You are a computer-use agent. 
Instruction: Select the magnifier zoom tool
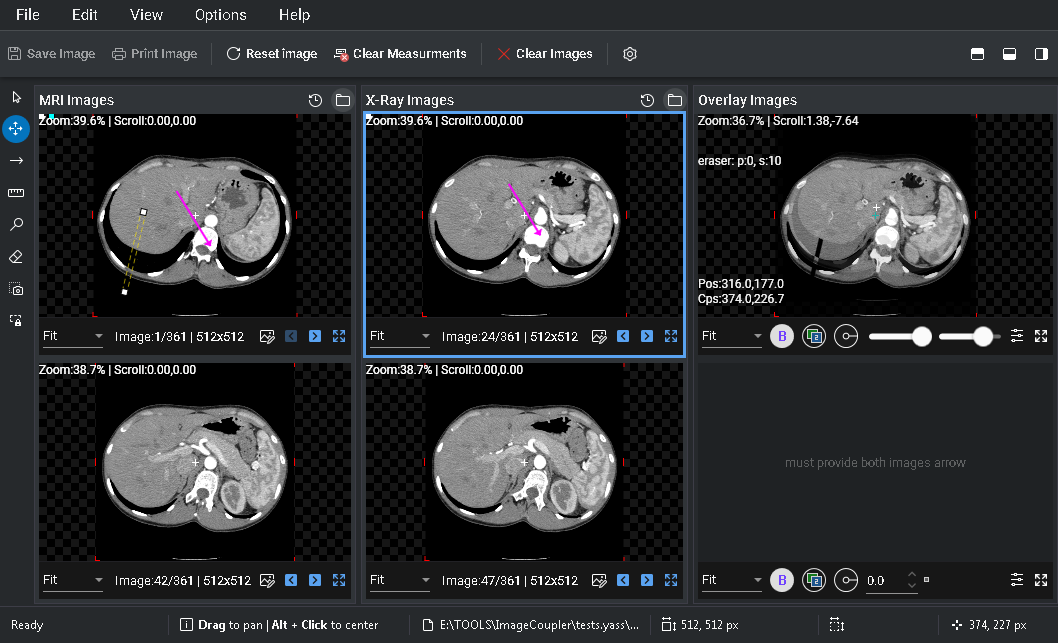tap(16, 225)
